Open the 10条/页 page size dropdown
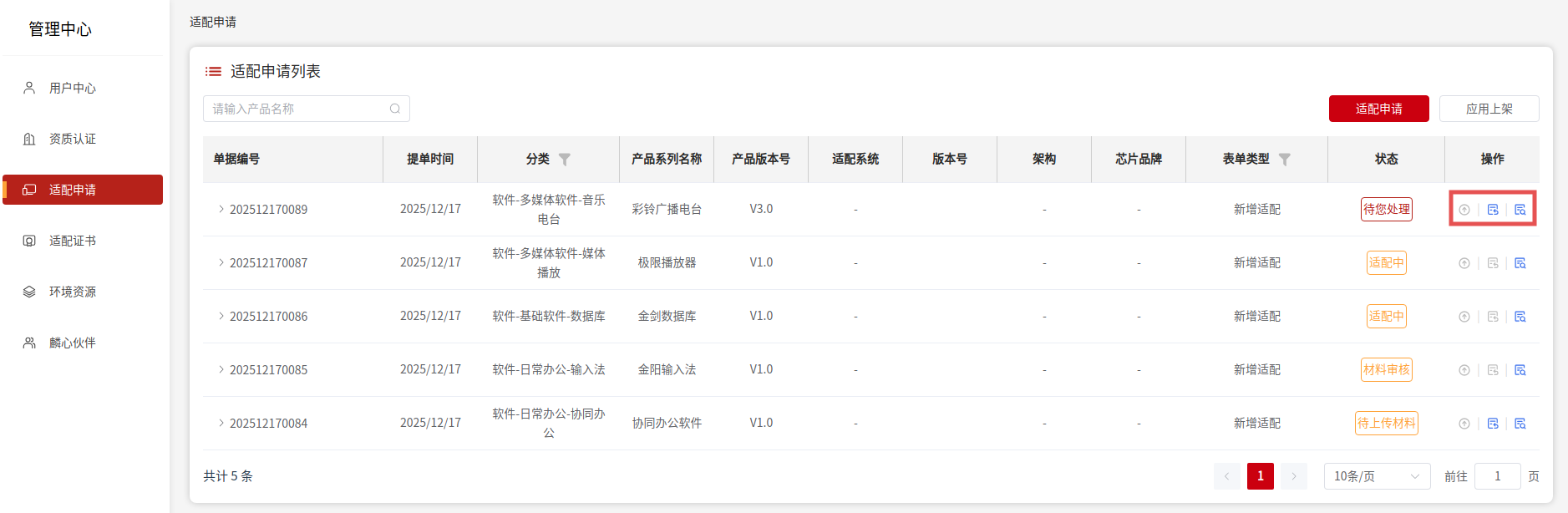 (x=1376, y=476)
